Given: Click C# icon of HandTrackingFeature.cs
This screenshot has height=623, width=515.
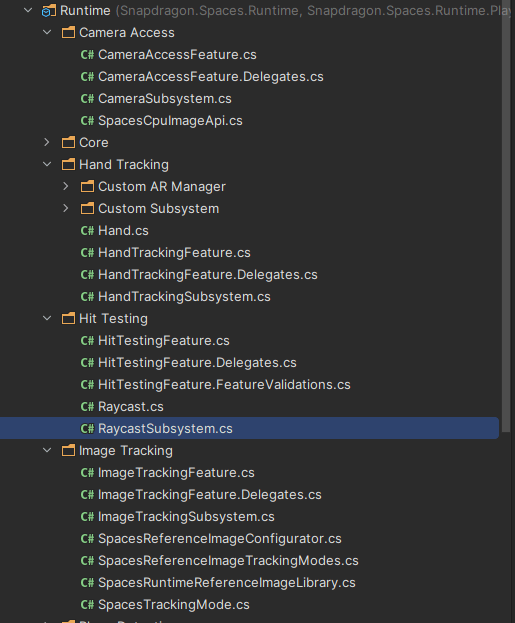Looking at the screenshot, I should coord(87,252).
